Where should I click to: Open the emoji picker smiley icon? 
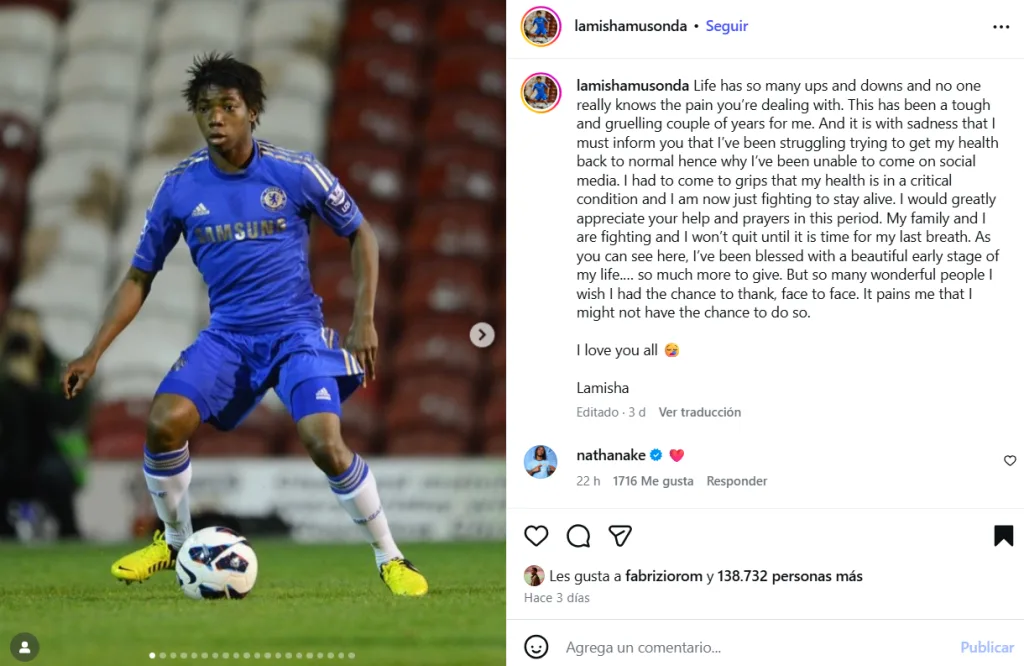pos(536,647)
